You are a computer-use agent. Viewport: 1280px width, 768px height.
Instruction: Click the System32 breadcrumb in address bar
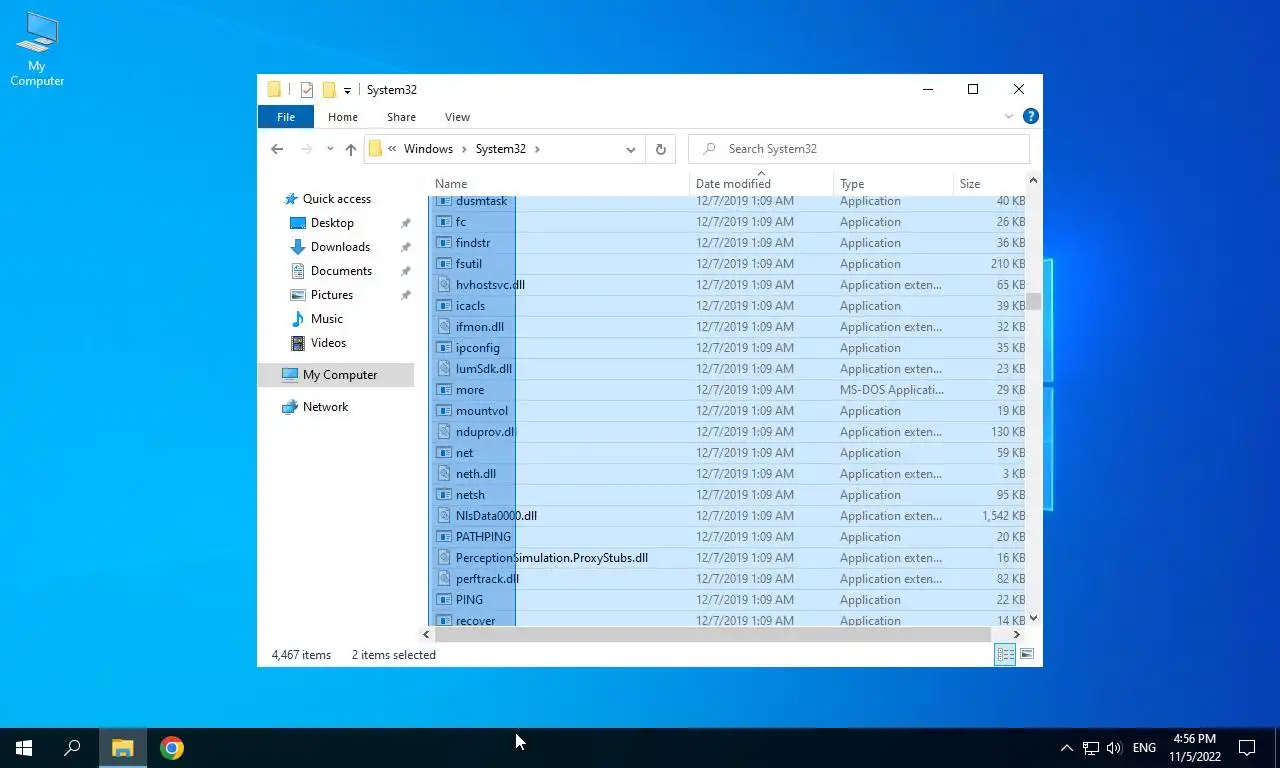500,149
